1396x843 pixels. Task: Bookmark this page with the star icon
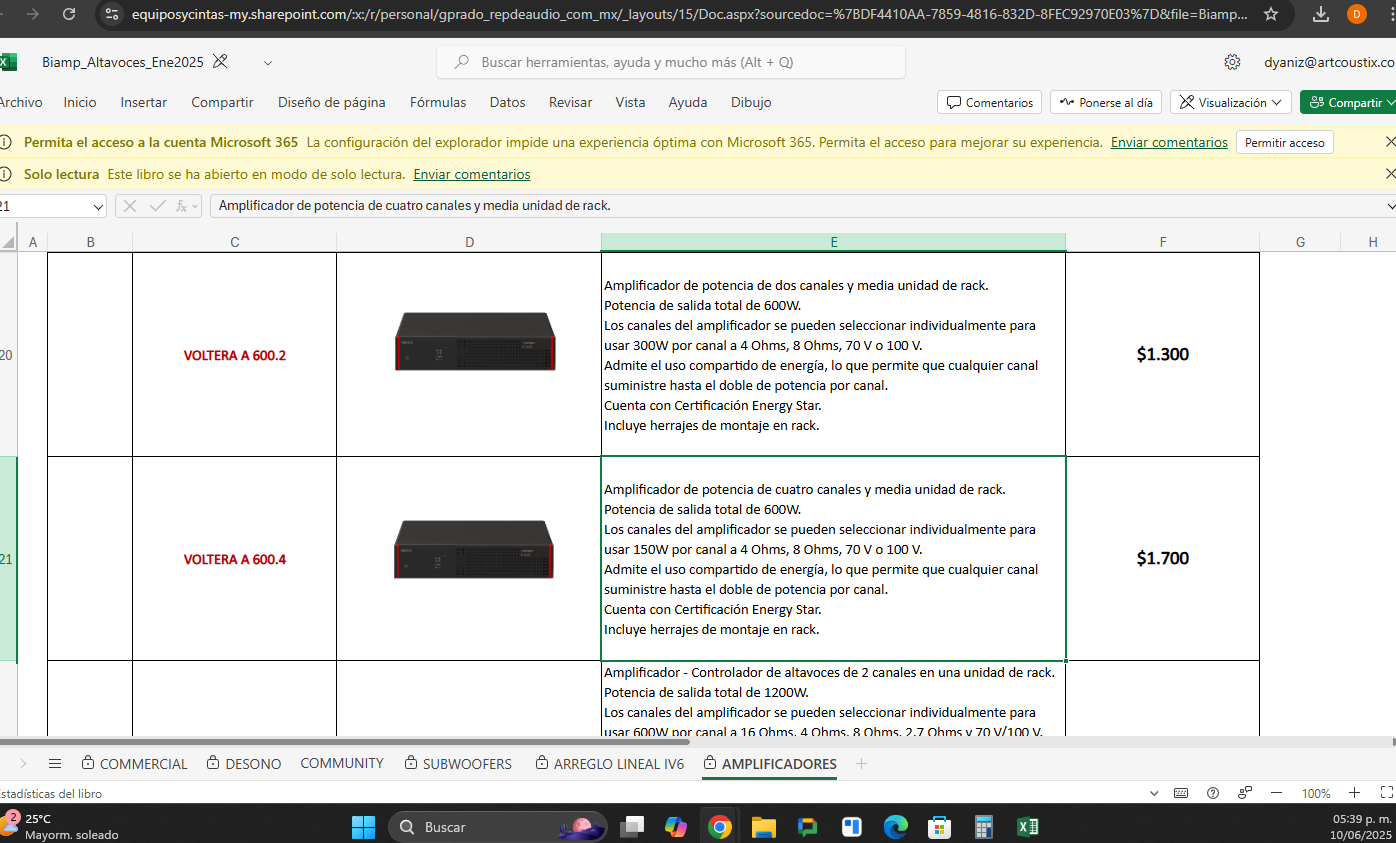pos(1271,14)
